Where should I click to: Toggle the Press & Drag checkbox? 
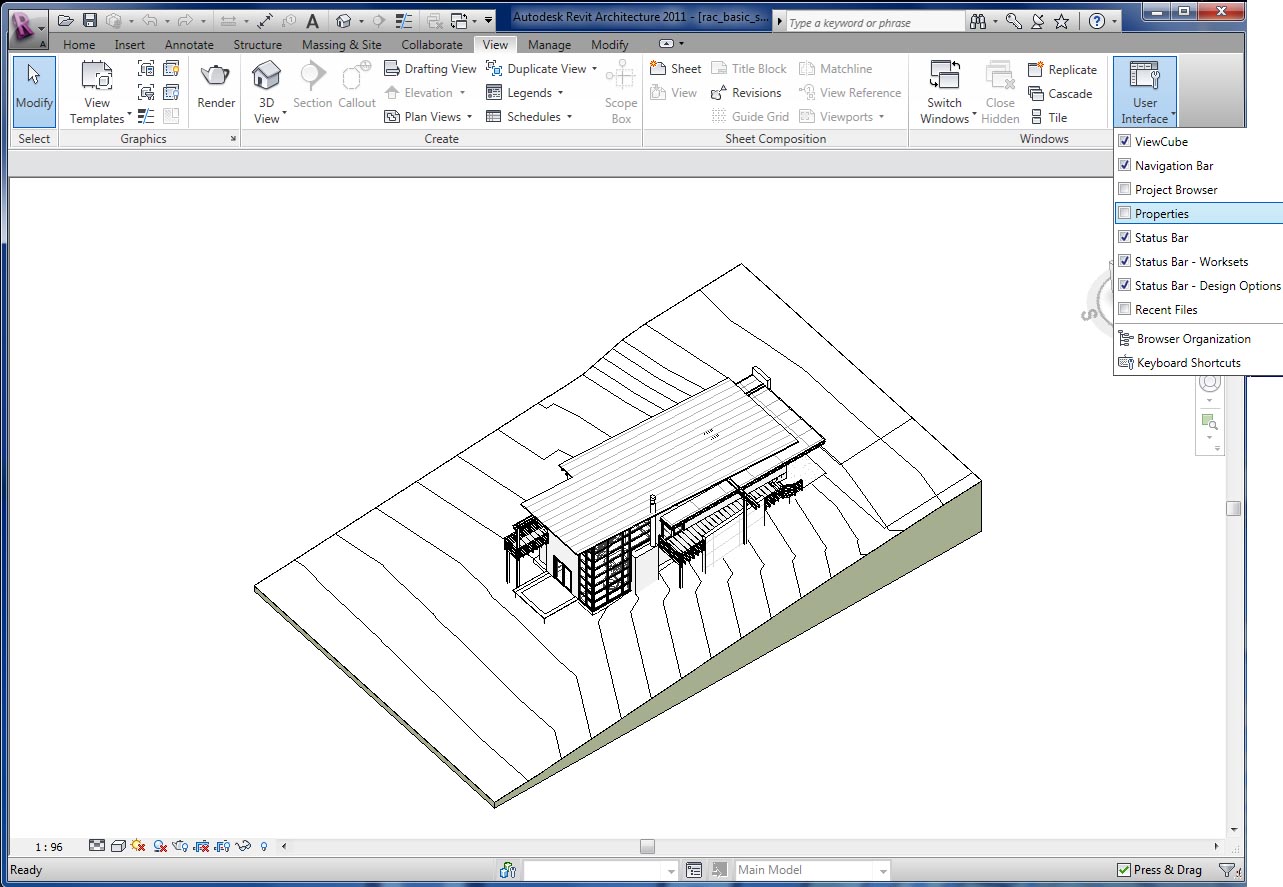click(1124, 870)
